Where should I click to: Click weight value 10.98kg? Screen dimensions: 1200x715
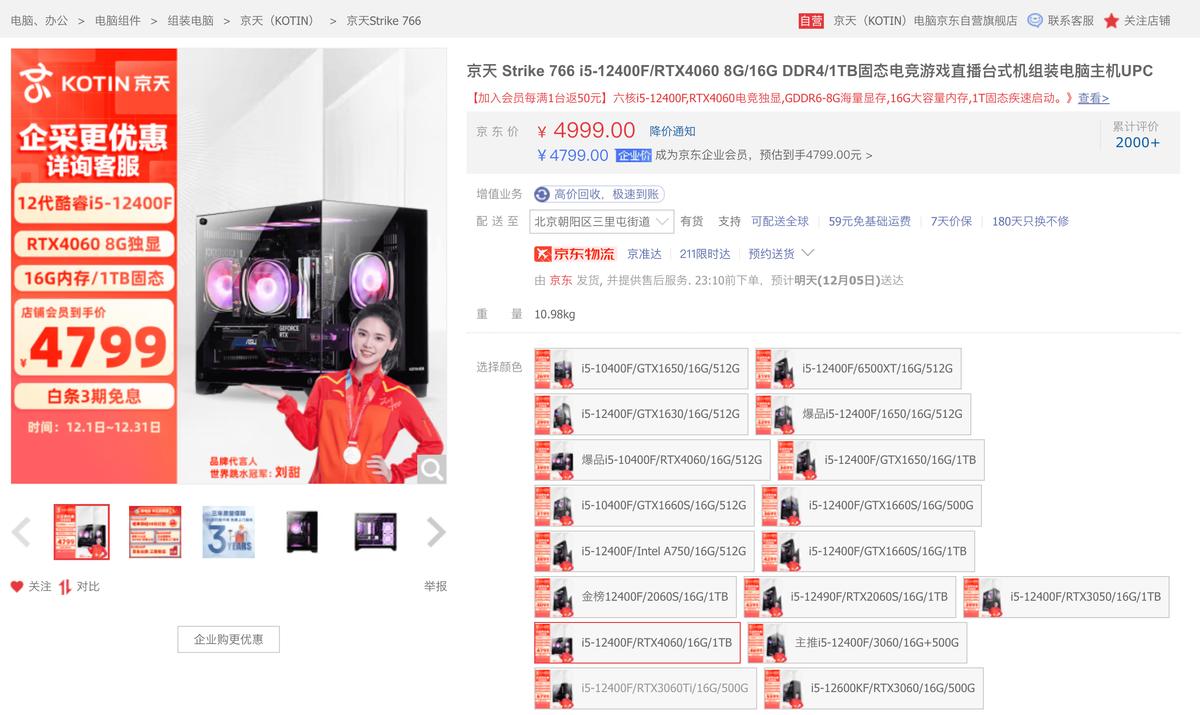coord(555,314)
